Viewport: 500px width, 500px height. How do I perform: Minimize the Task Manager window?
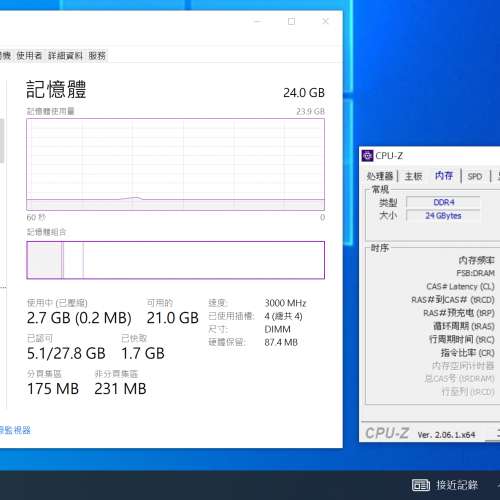[257, 21]
